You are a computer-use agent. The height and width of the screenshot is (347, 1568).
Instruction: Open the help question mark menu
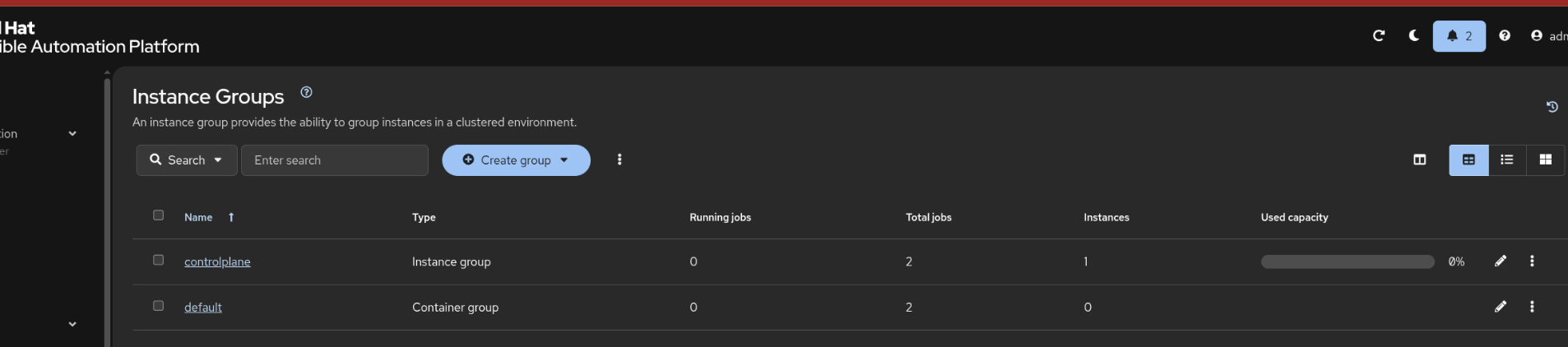tap(1505, 35)
